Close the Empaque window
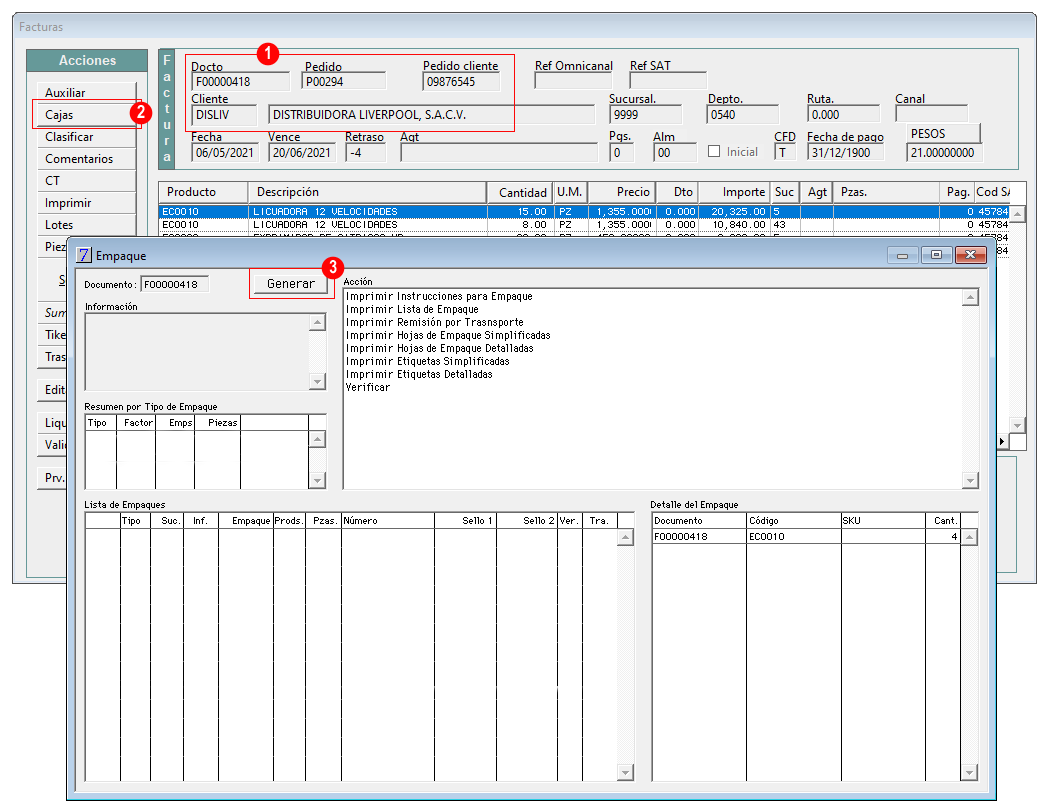The height and width of the screenshot is (807, 1046). pyautogui.click(x=971, y=255)
